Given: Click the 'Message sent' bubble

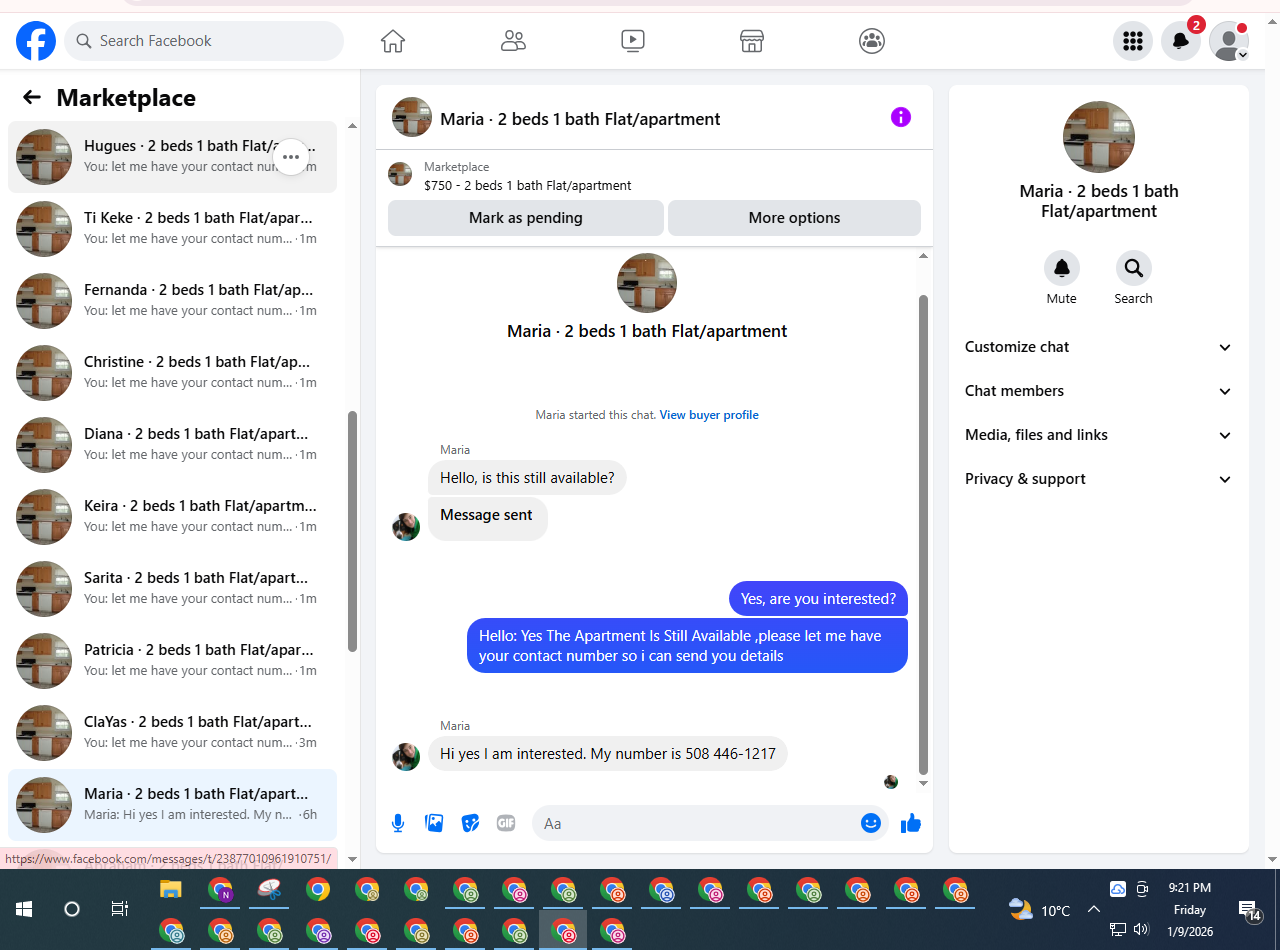Looking at the screenshot, I should point(487,517).
